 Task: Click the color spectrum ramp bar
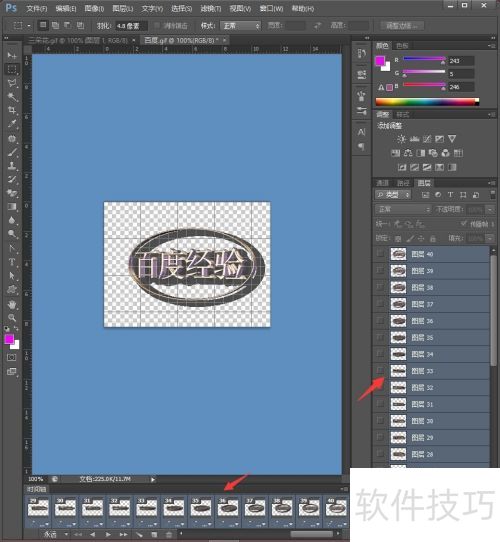[427, 102]
